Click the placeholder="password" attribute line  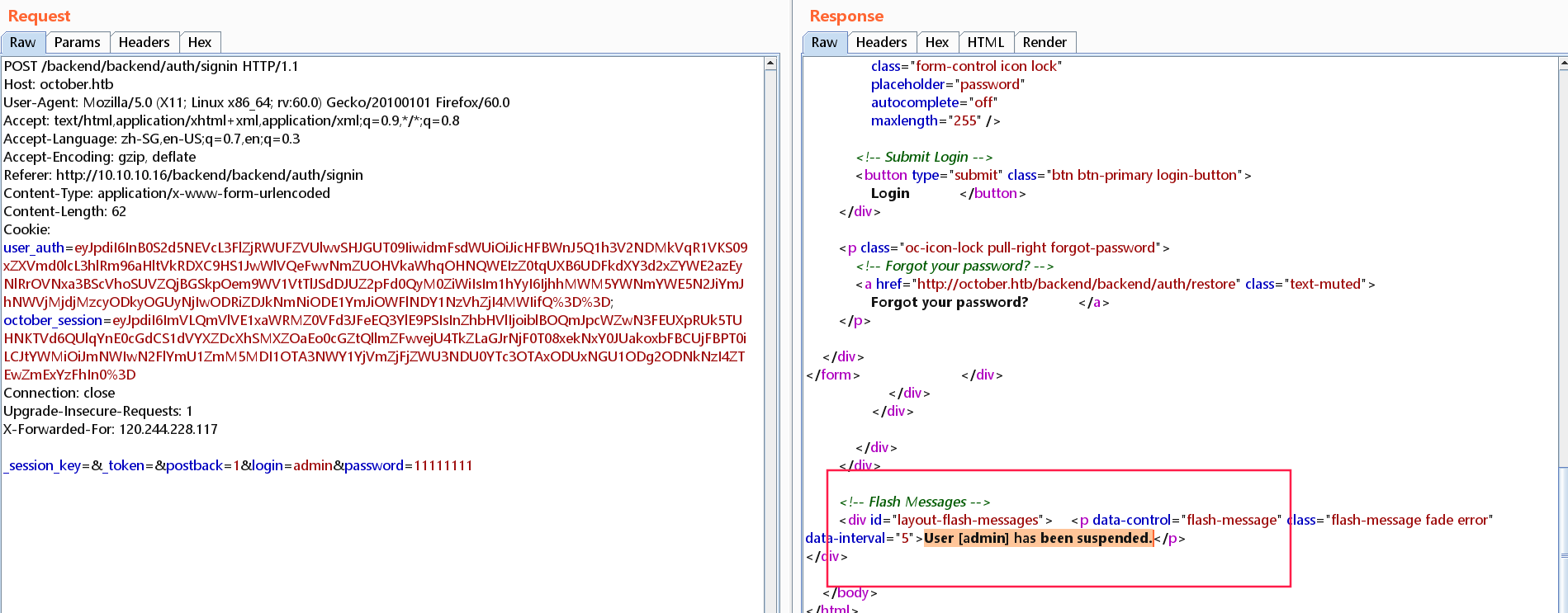pos(948,84)
